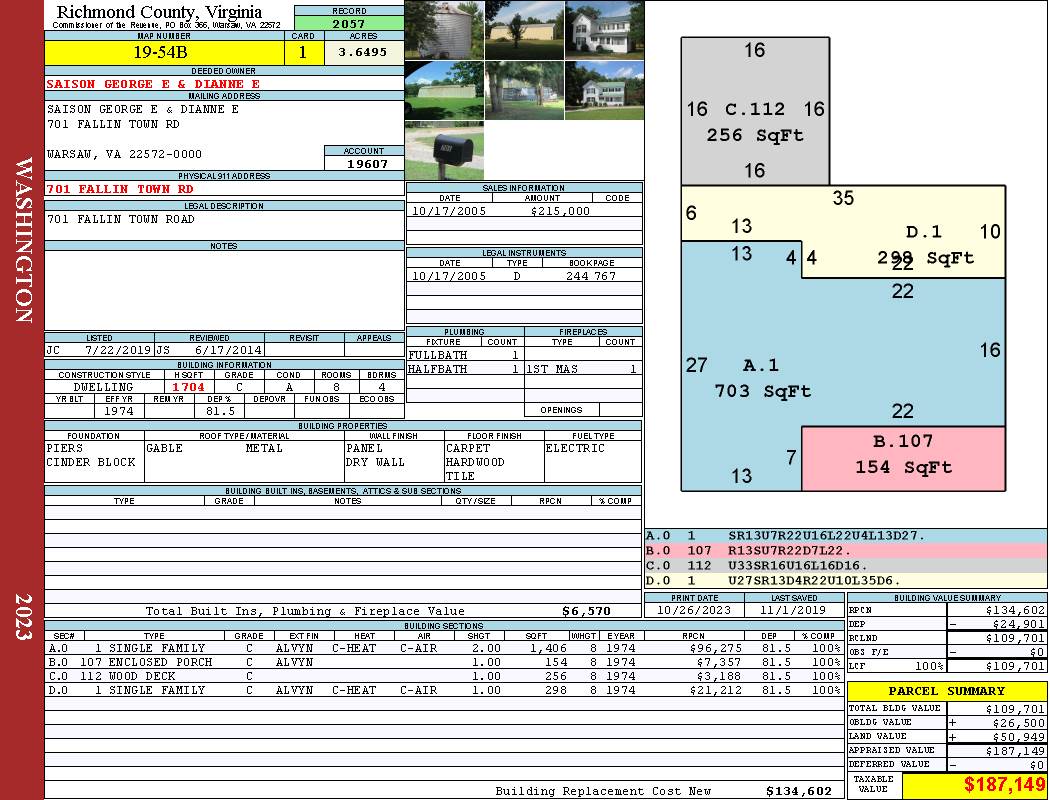Click print date 10/26/2023
This screenshot has width=1050, height=800.
click(x=694, y=611)
